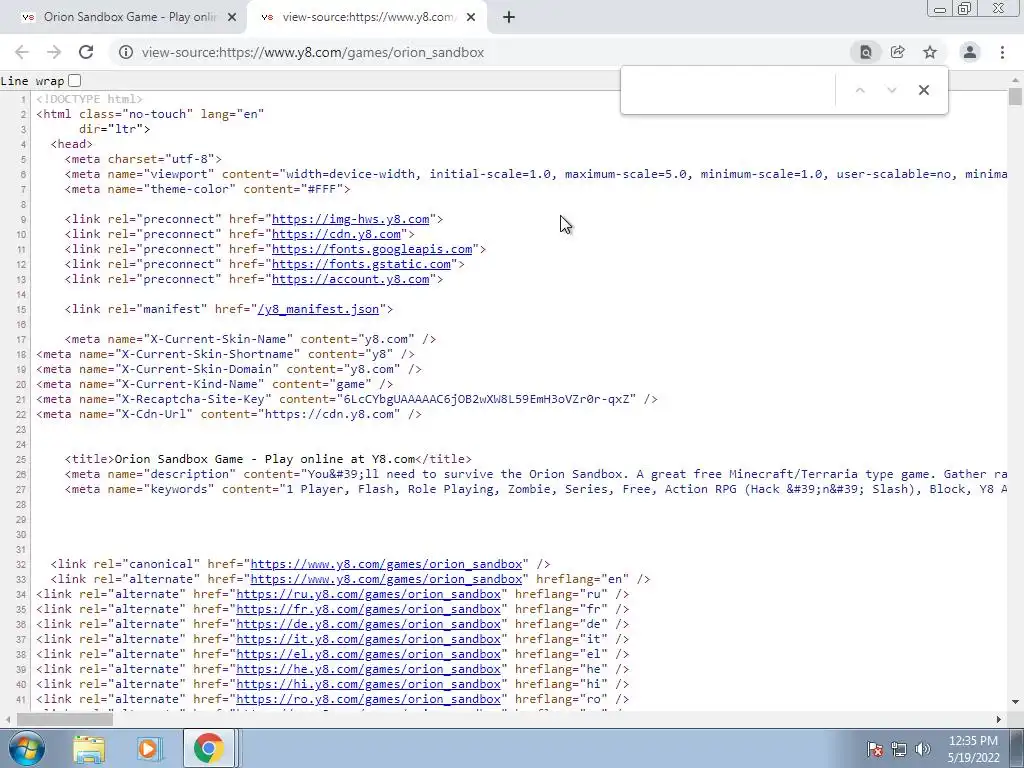Select the view-source y8.com tab

[x=366, y=18]
